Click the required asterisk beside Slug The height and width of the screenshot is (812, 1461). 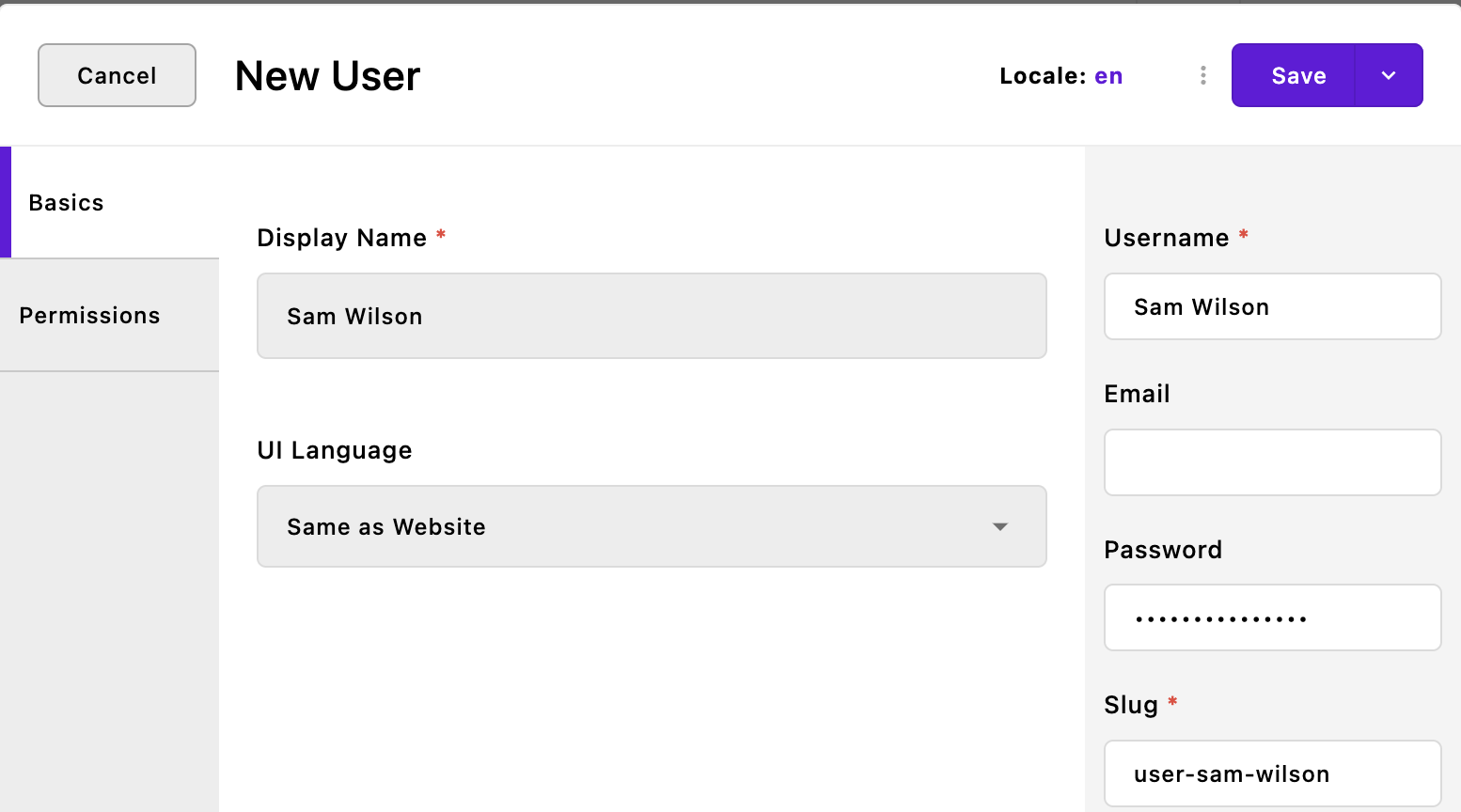coord(1172,703)
